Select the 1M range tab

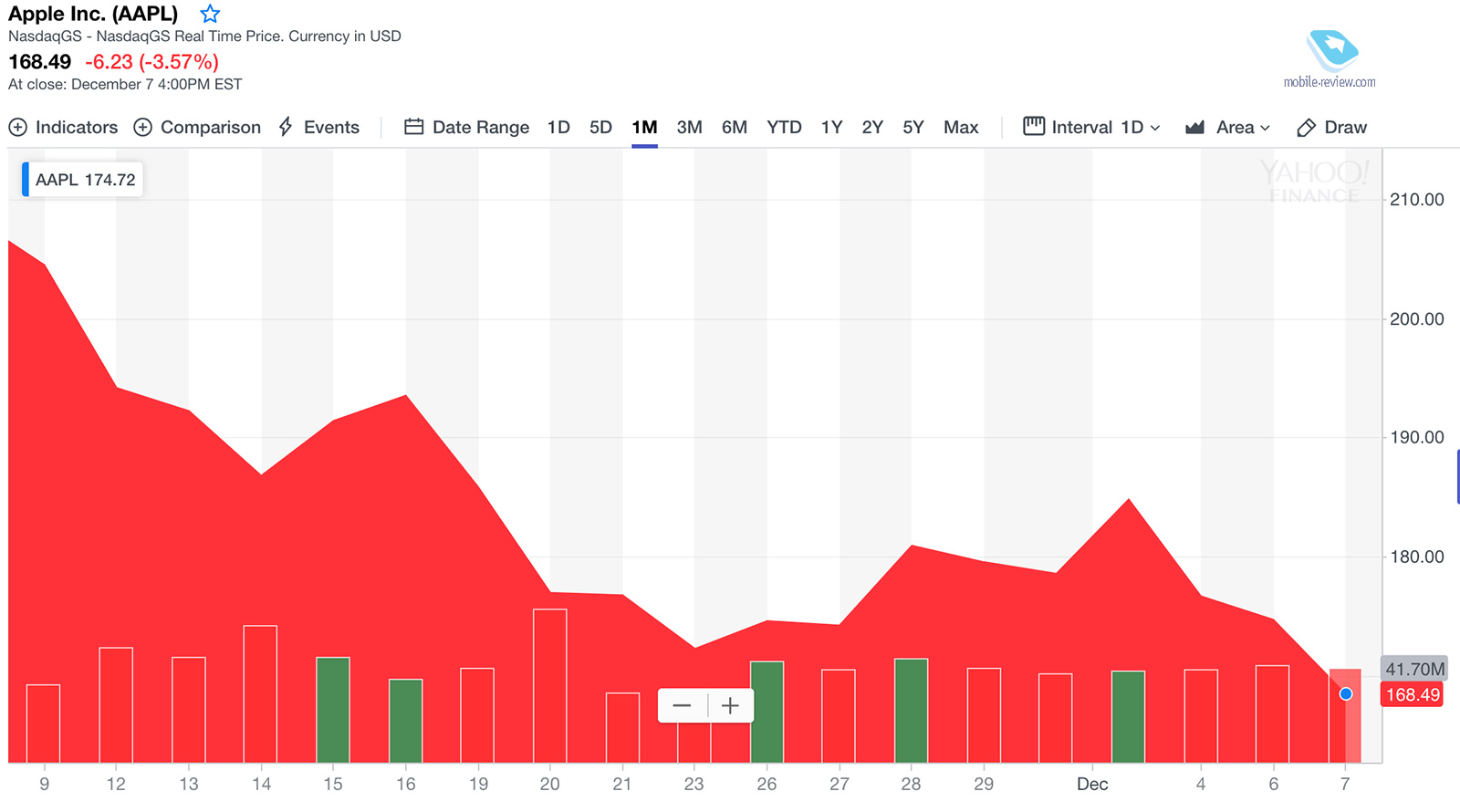[x=644, y=127]
